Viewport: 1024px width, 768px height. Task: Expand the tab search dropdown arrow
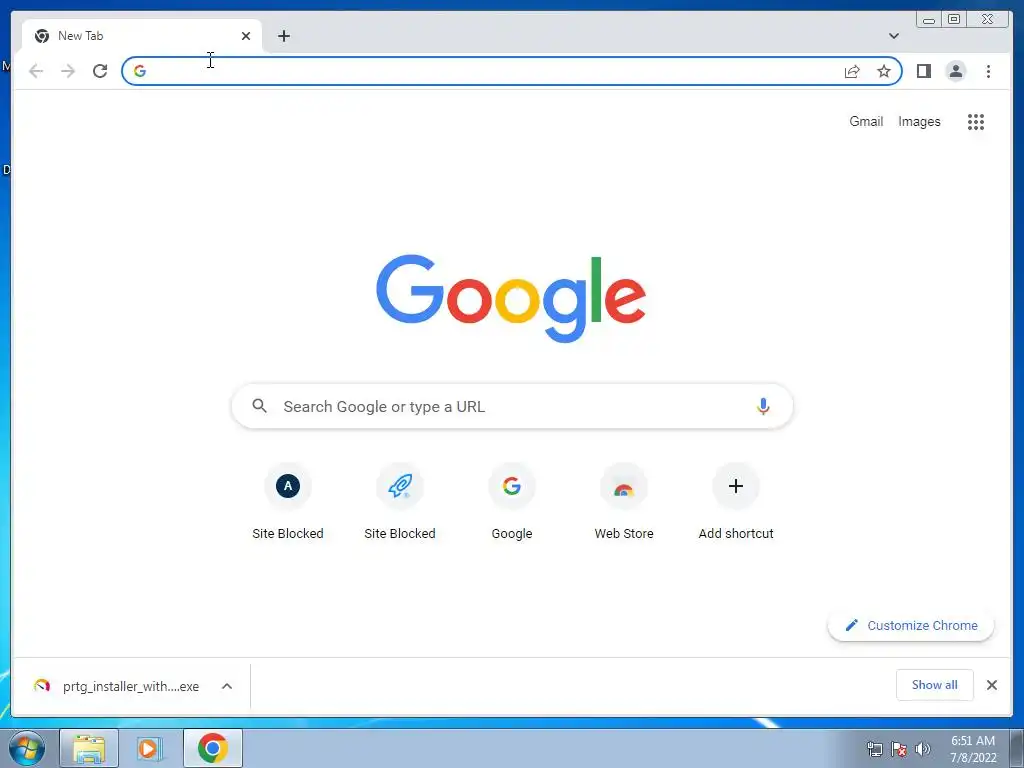(x=894, y=36)
